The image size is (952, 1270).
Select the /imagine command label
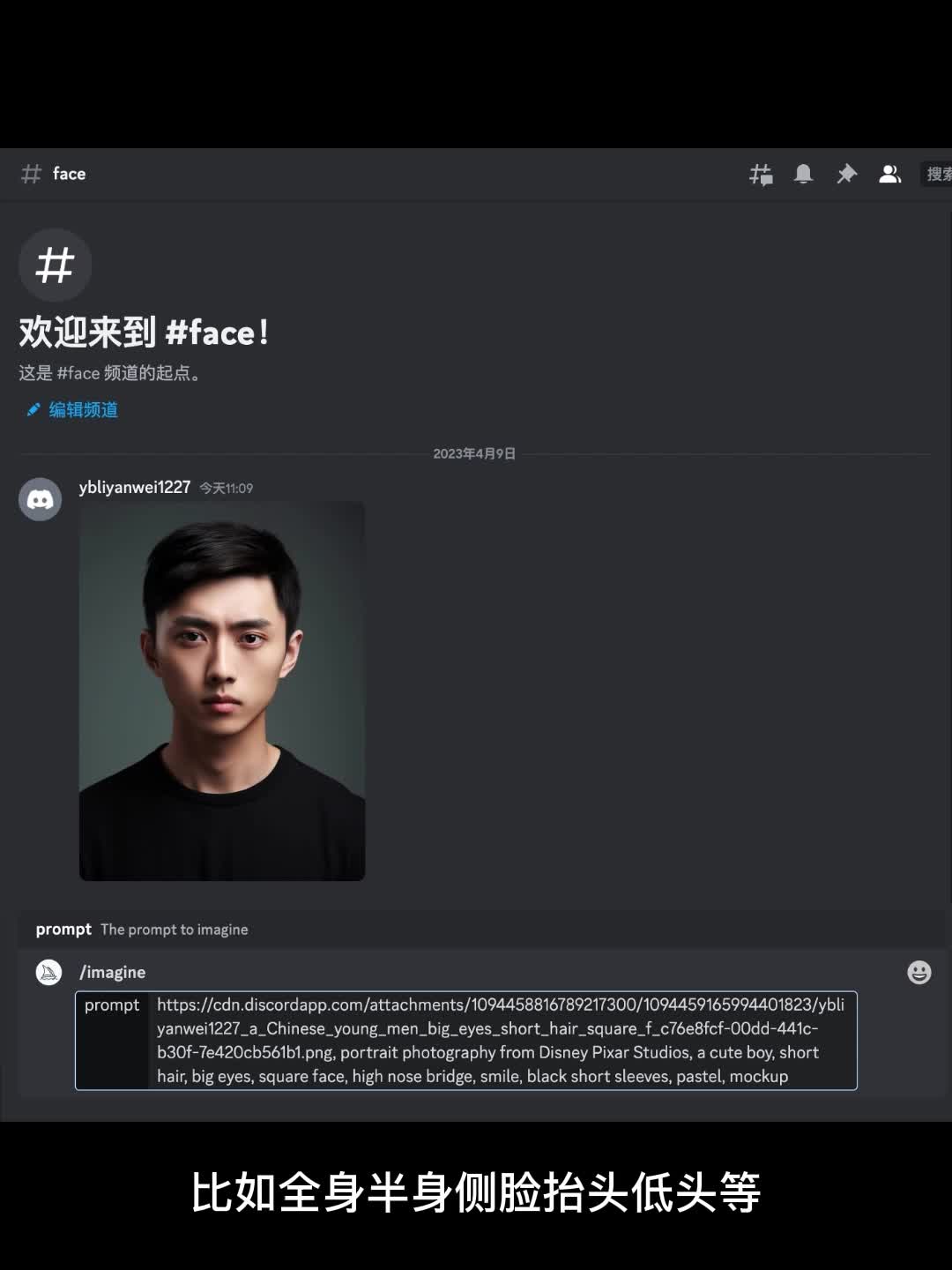click(x=113, y=972)
